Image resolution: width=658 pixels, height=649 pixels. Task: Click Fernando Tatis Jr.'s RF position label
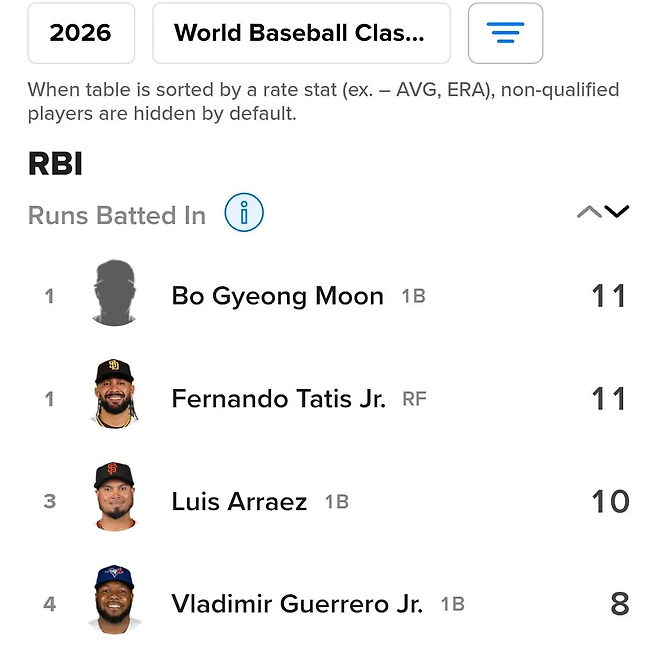(414, 398)
